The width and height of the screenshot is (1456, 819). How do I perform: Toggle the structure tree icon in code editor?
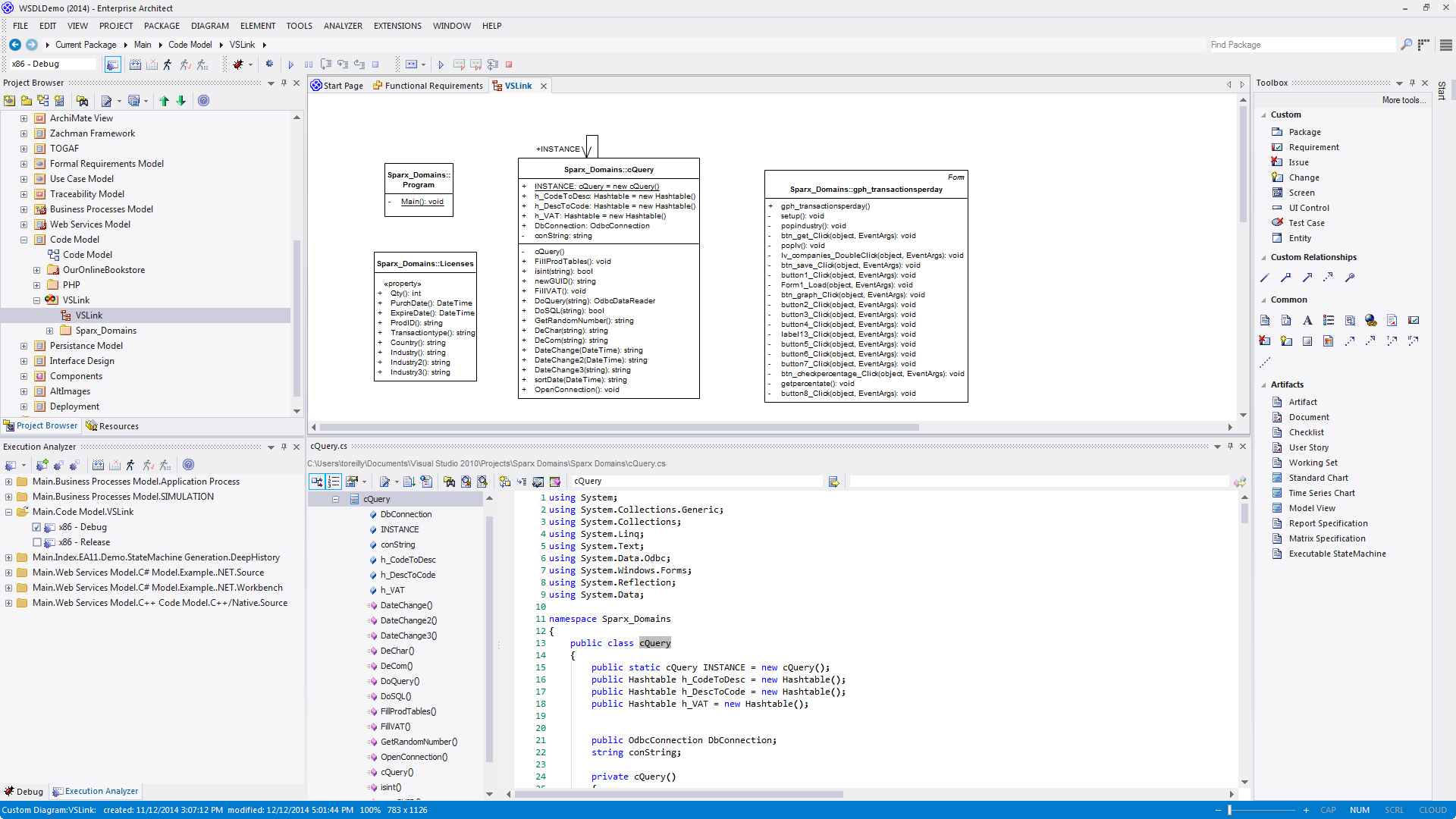coord(317,482)
